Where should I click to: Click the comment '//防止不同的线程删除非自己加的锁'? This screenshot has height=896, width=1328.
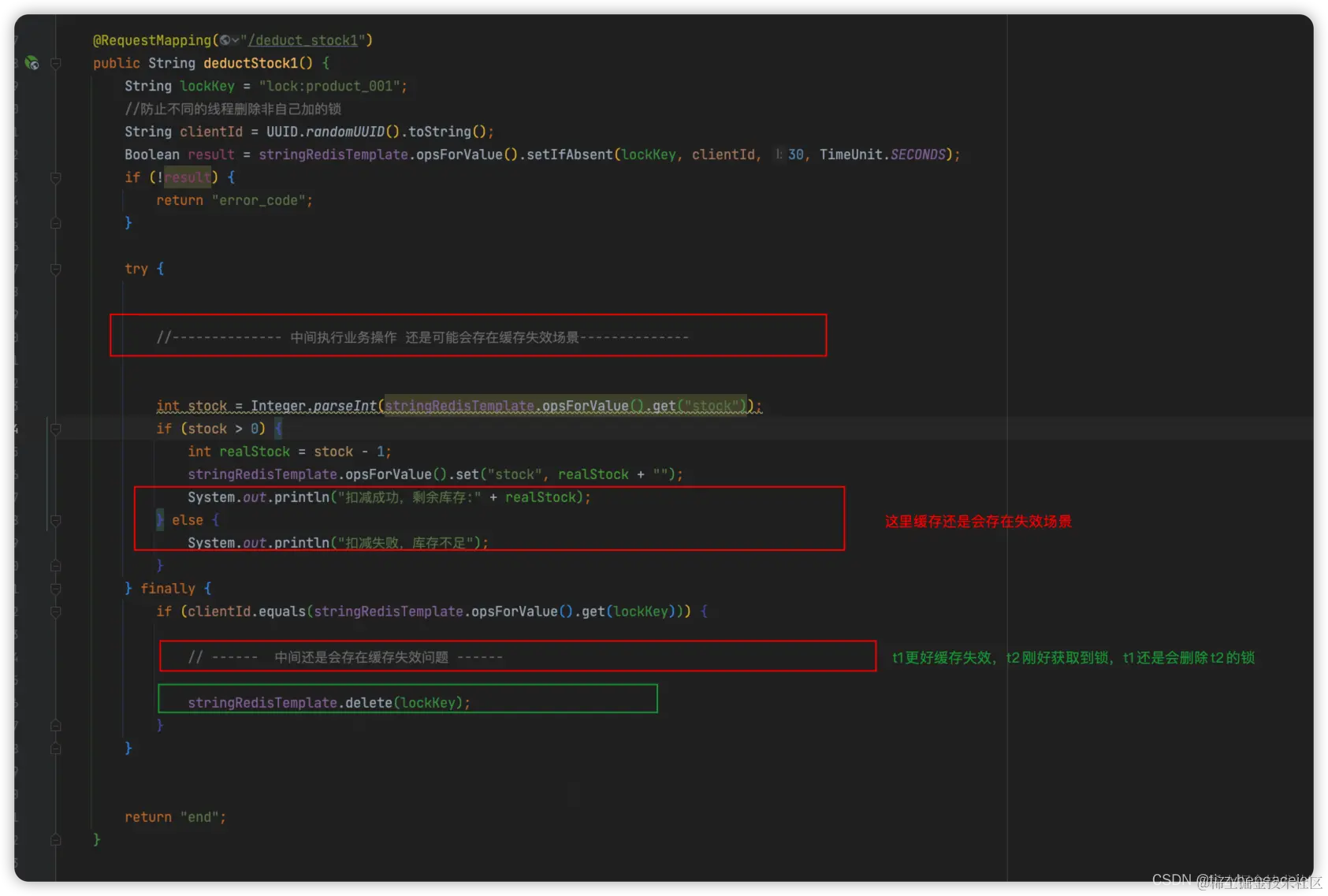tap(233, 109)
